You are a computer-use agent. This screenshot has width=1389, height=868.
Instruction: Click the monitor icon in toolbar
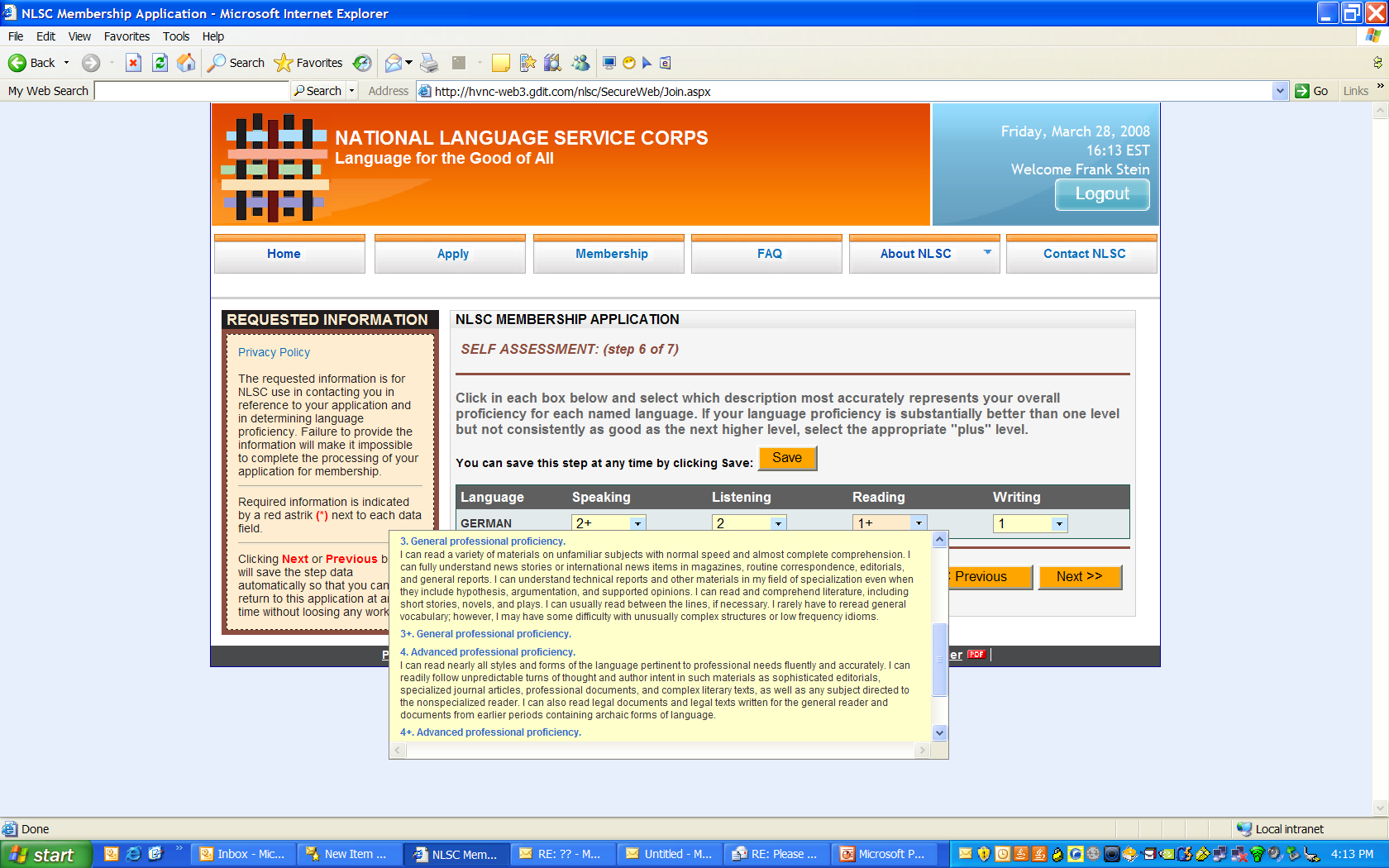click(609, 63)
